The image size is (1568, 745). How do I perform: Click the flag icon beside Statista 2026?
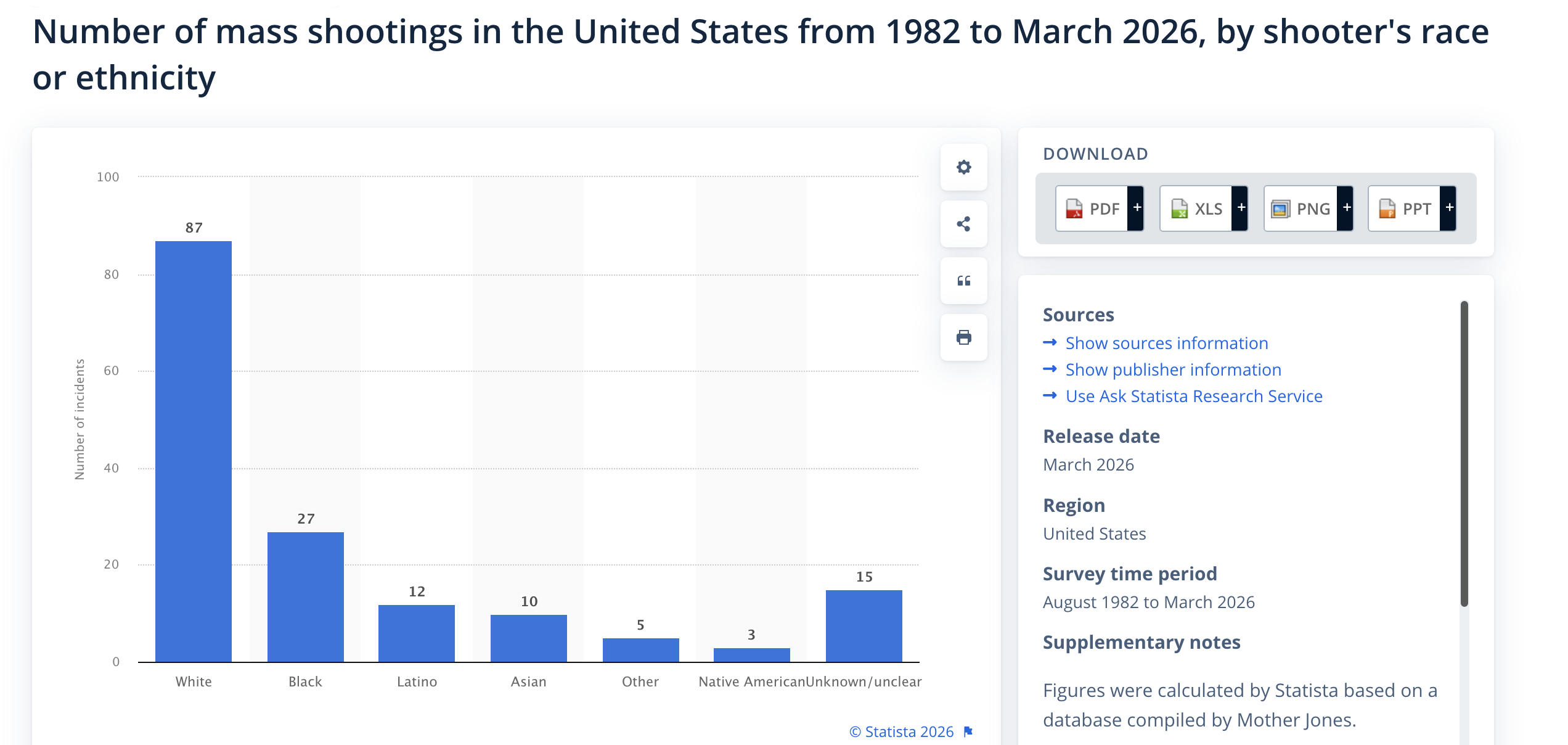coord(968,731)
